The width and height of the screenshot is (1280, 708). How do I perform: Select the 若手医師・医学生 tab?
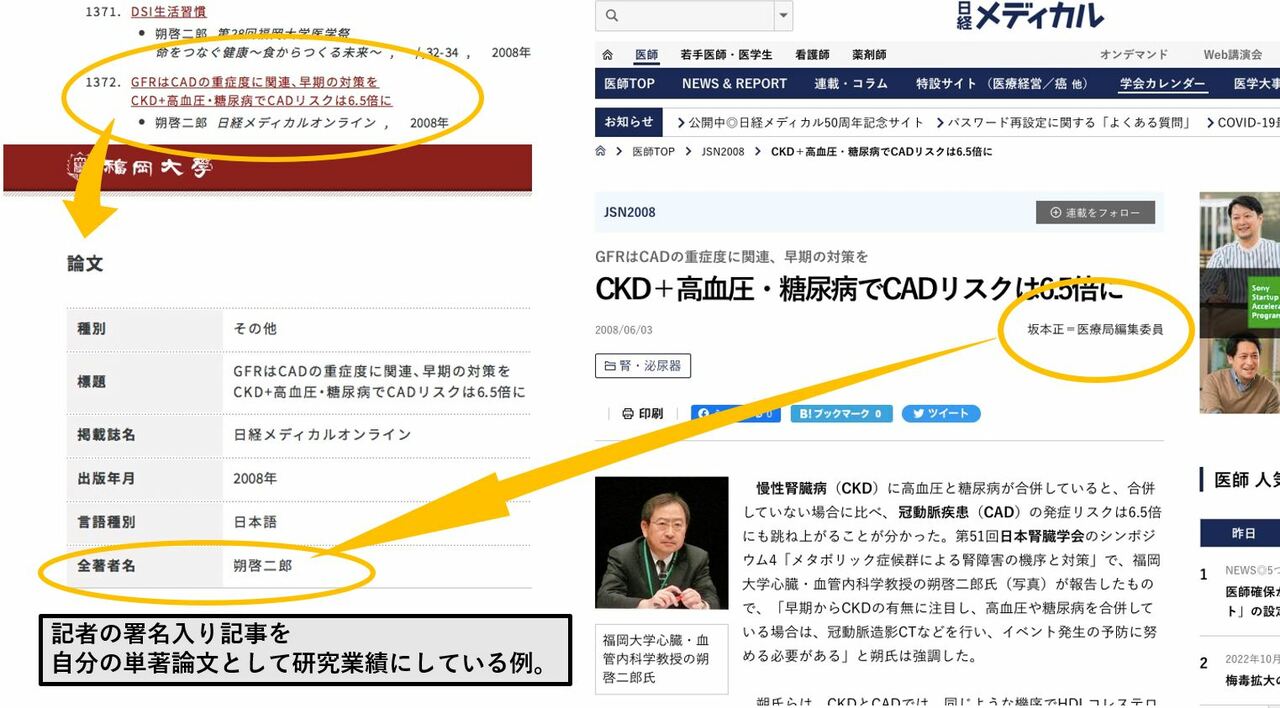(x=726, y=55)
